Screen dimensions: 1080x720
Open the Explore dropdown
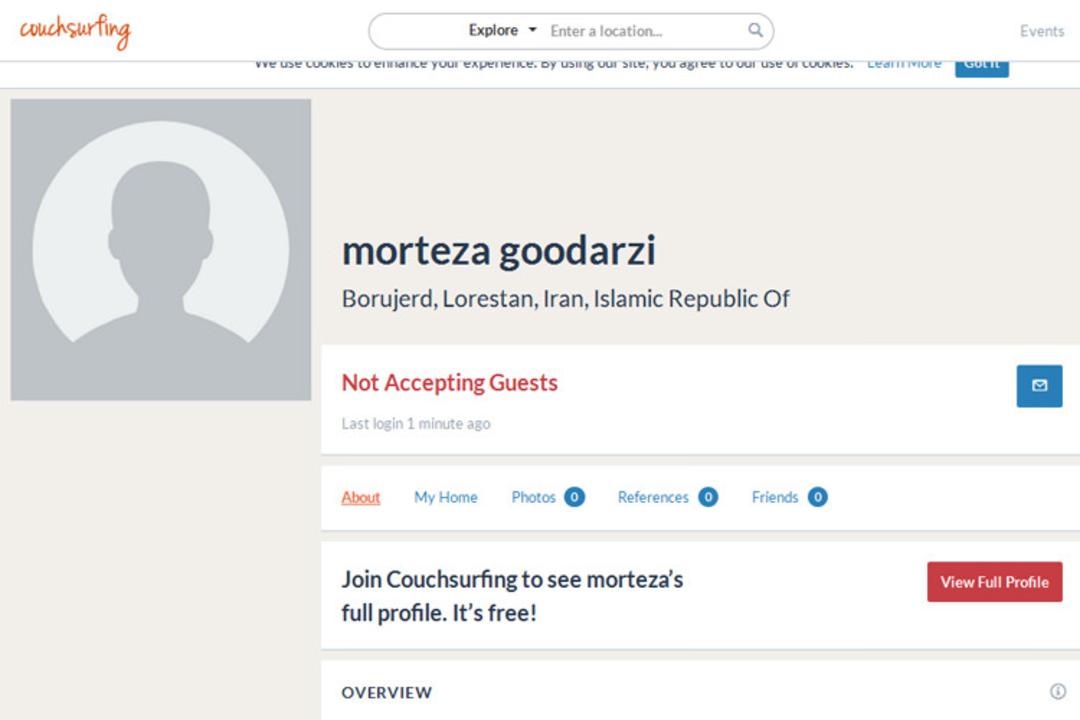click(x=502, y=30)
